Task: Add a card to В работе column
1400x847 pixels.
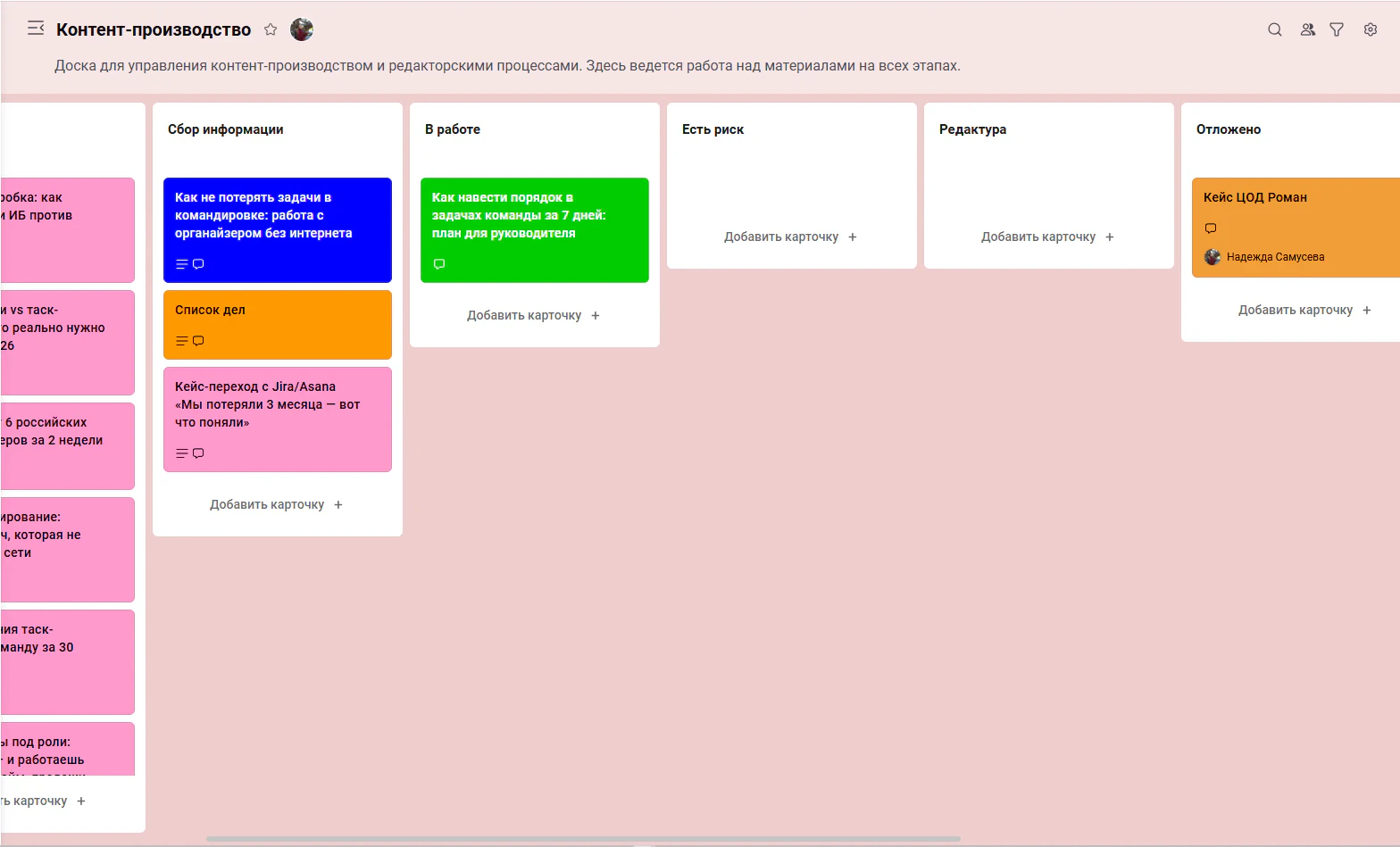Action: [x=534, y=315]
